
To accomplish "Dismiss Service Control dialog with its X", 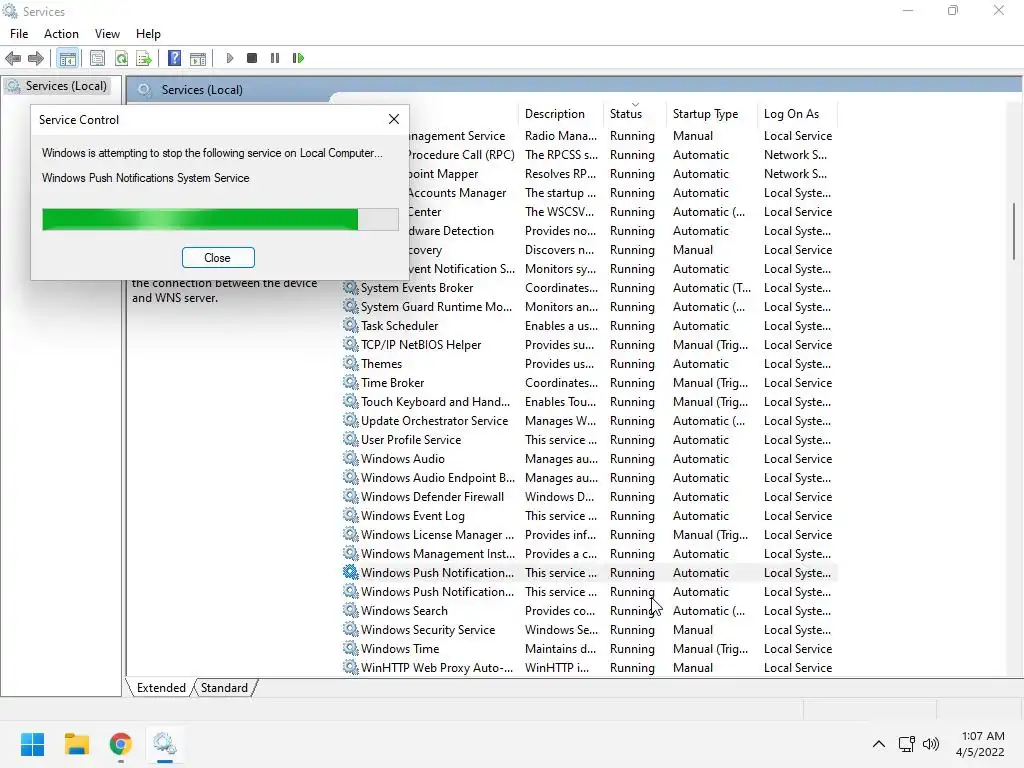I will coord(394,119).
